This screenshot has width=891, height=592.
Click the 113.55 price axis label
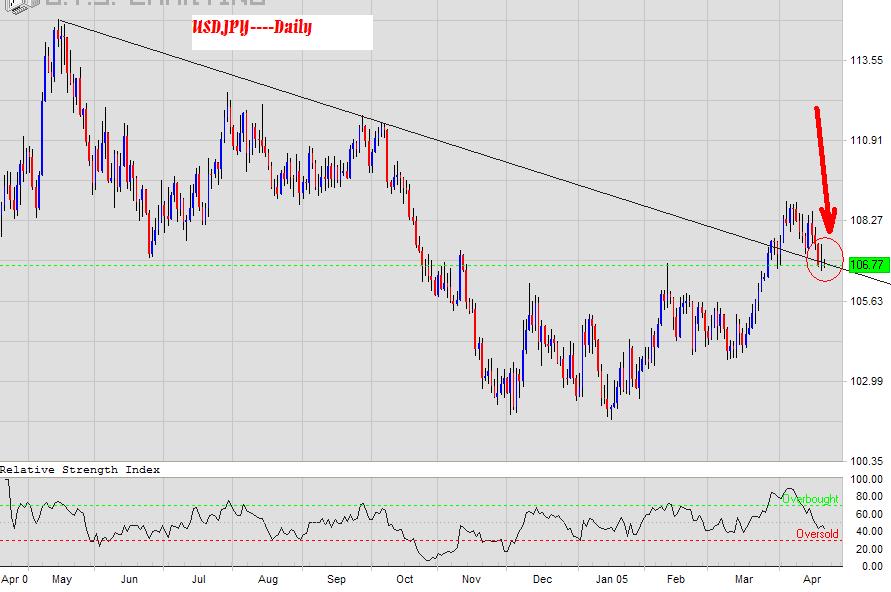(866, 60)
